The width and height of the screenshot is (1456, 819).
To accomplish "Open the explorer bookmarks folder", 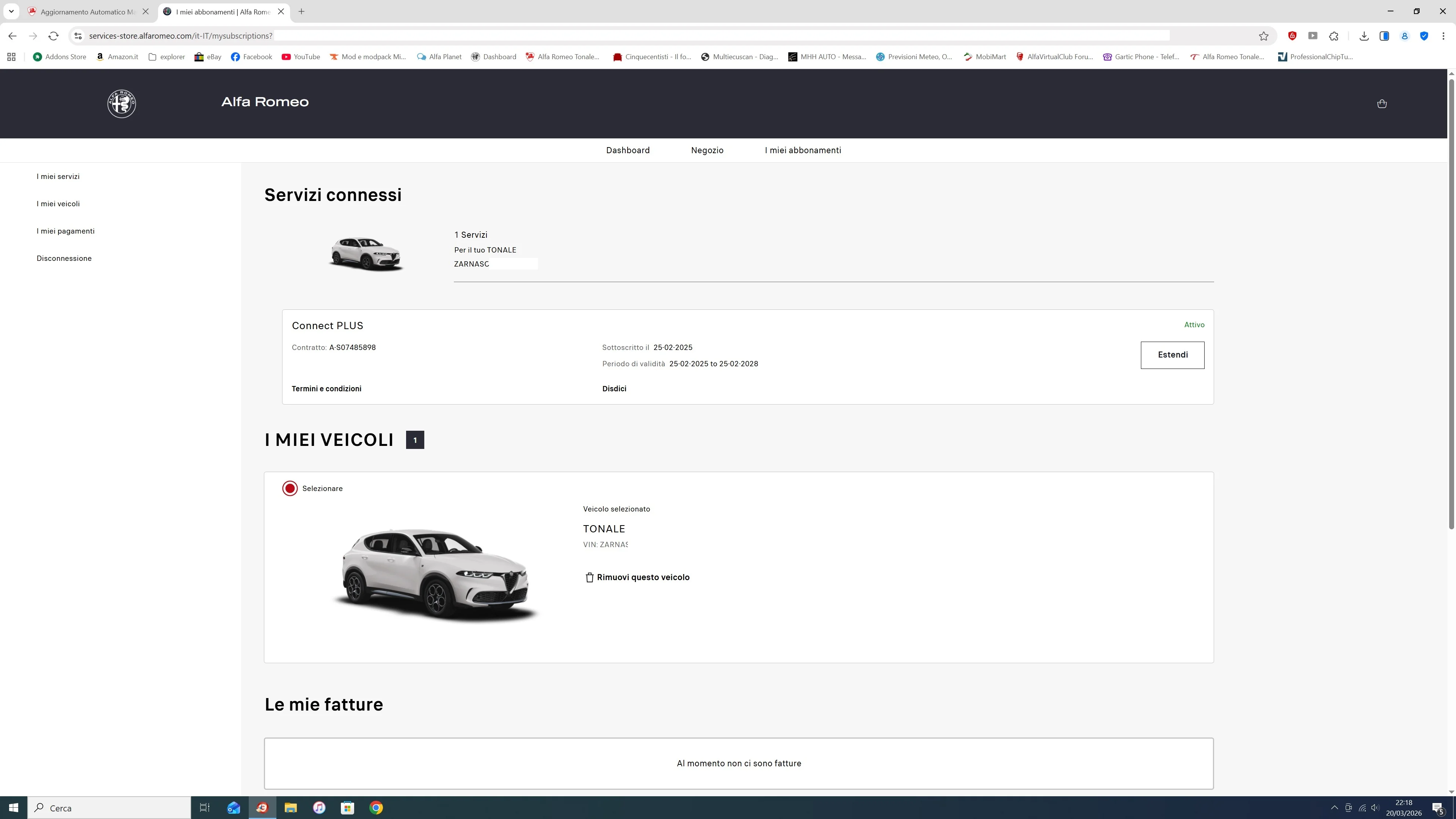I will pyautogui.click(x=167, y=57).
